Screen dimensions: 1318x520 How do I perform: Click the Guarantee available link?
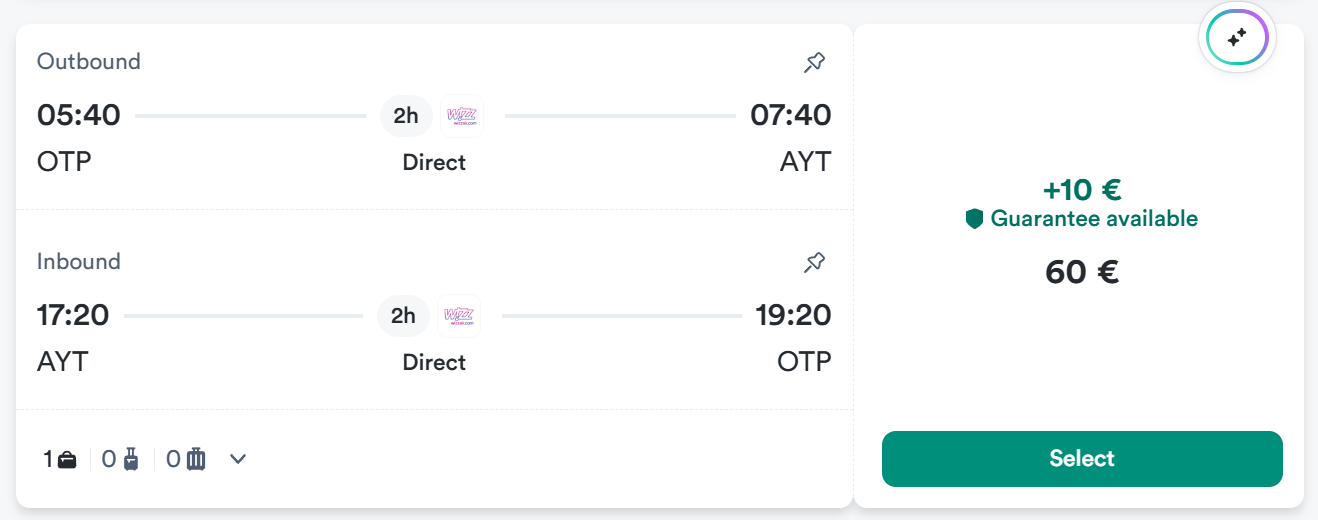[1093, 219]
